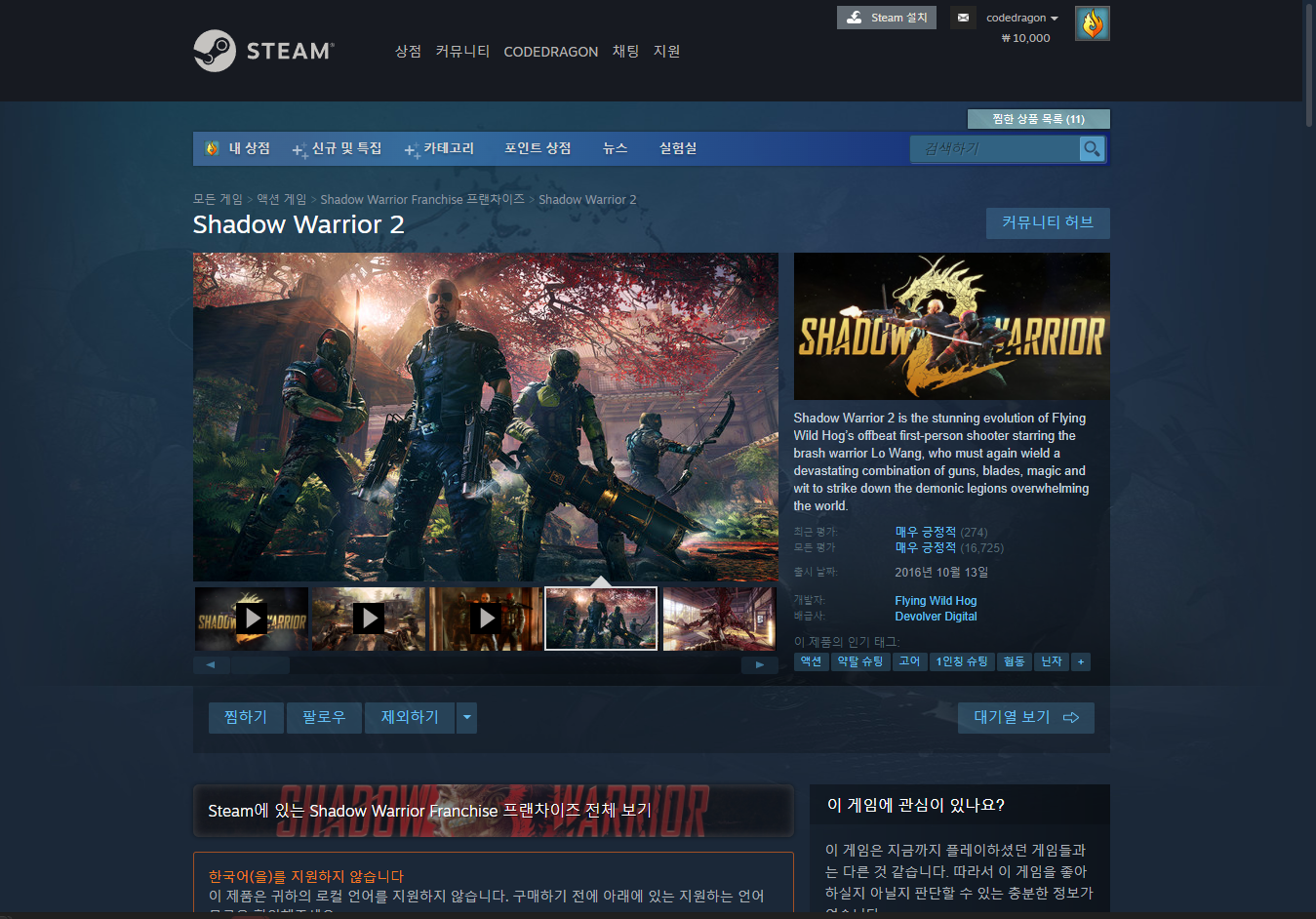Open the 뉴스 tab

(616, 148)
